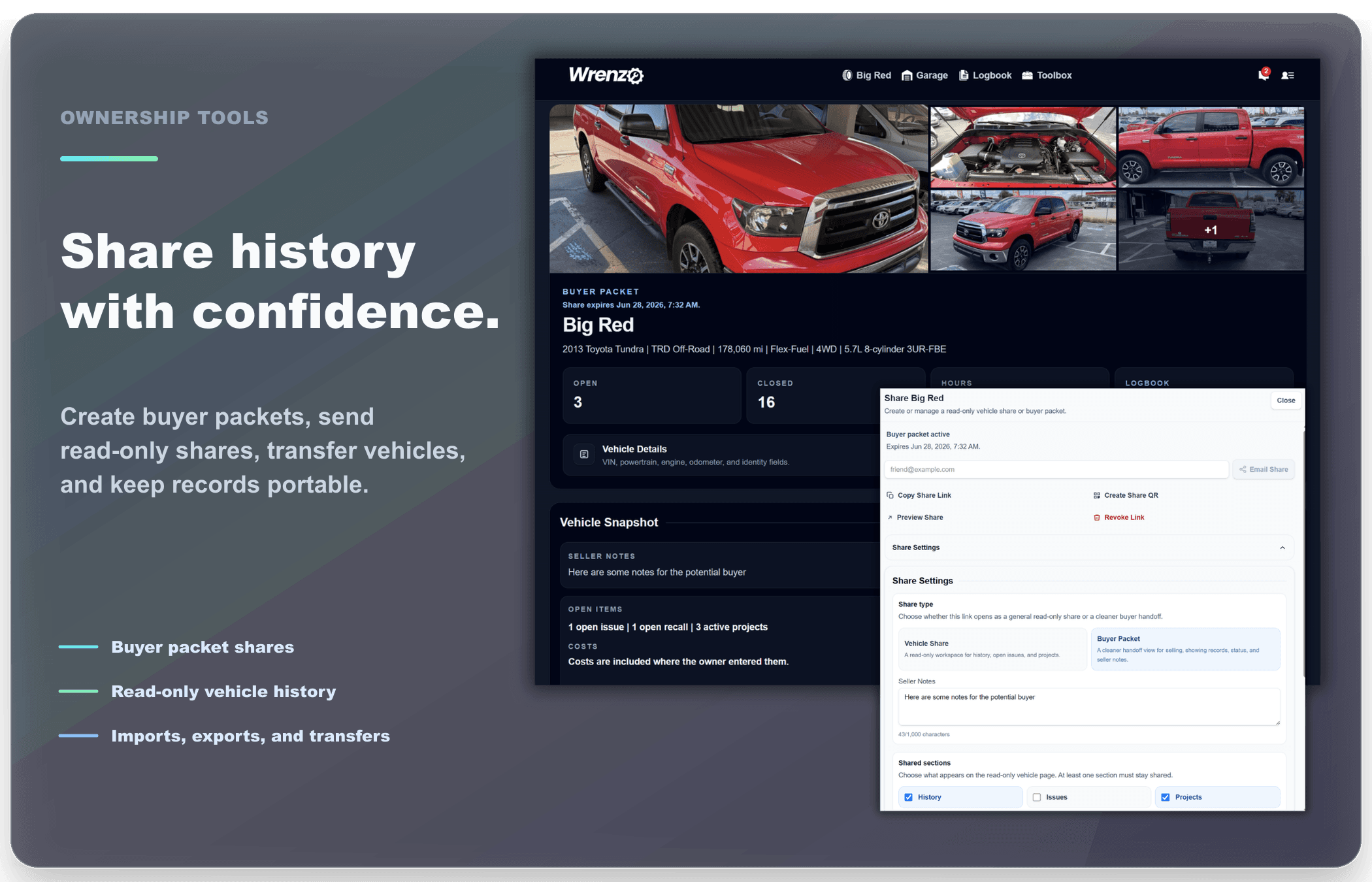
Task: Open the Big Red nav item
Action: click(866, 75)
